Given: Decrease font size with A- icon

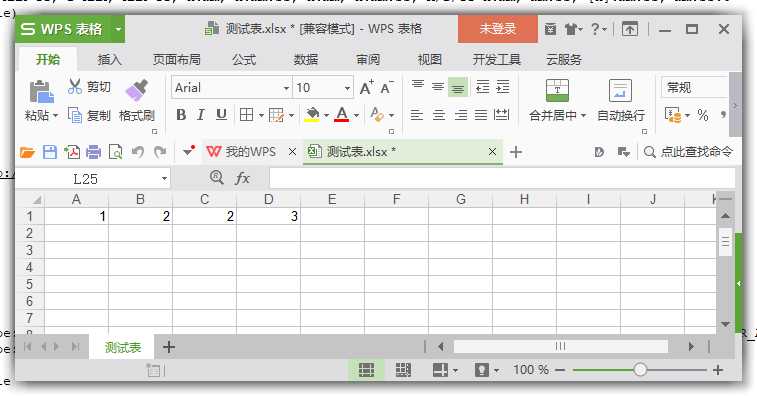Looking at the screenshot, I should 387,87.
